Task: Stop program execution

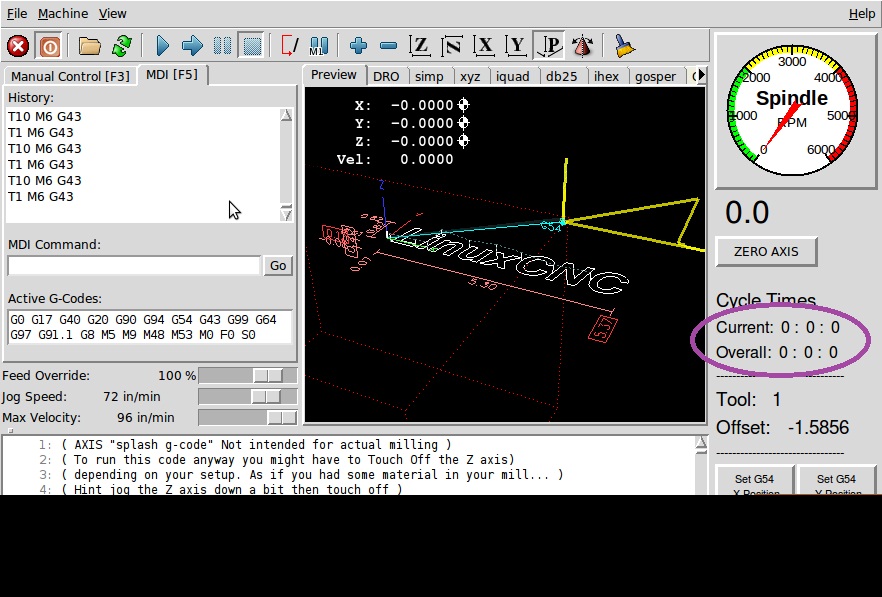Action: point(251,46)
